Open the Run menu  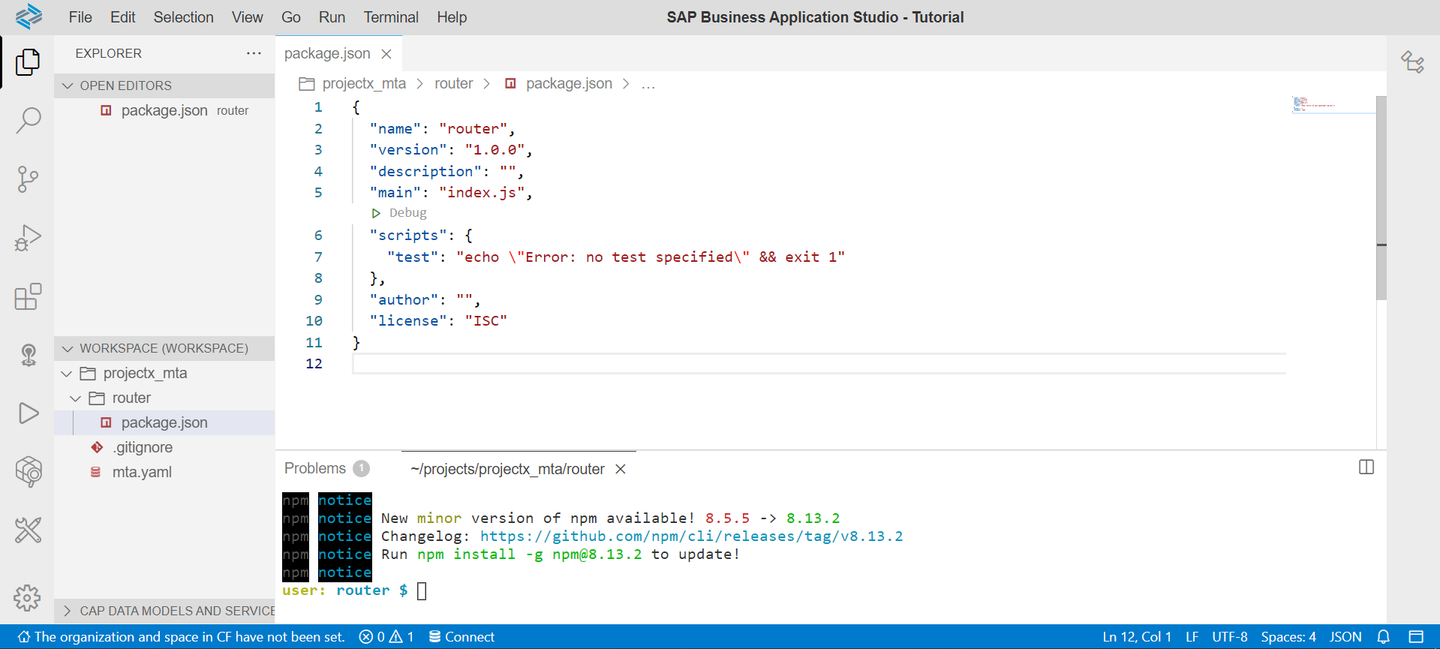coord(332,17)
